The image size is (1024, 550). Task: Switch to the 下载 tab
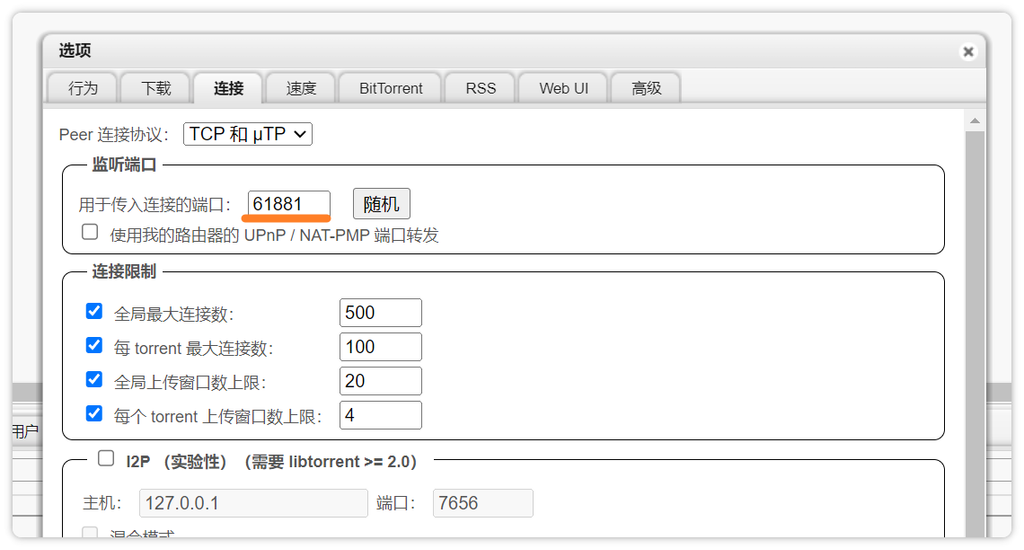click(156, 88)
